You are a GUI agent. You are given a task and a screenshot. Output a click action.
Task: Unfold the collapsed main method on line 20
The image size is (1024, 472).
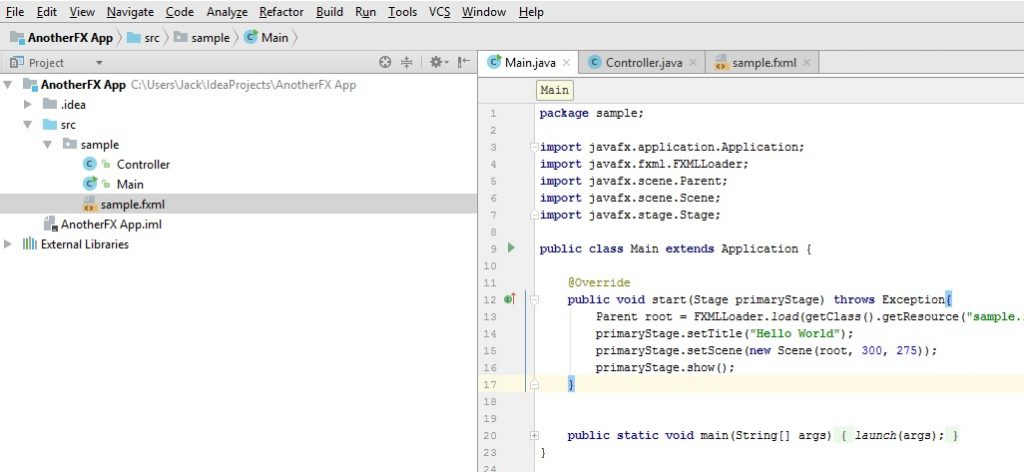(x=534, y=435)
